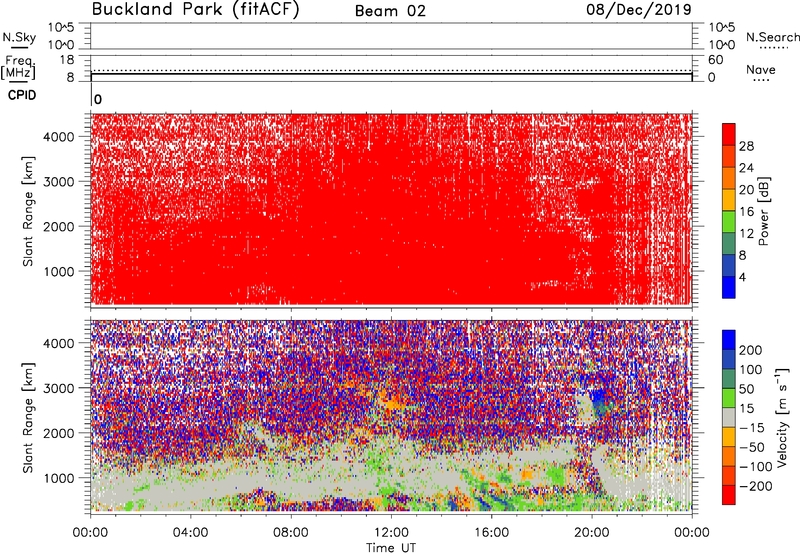
Task: Click the -200 tick on Velocity colorbar
Action: coord(756,486)
